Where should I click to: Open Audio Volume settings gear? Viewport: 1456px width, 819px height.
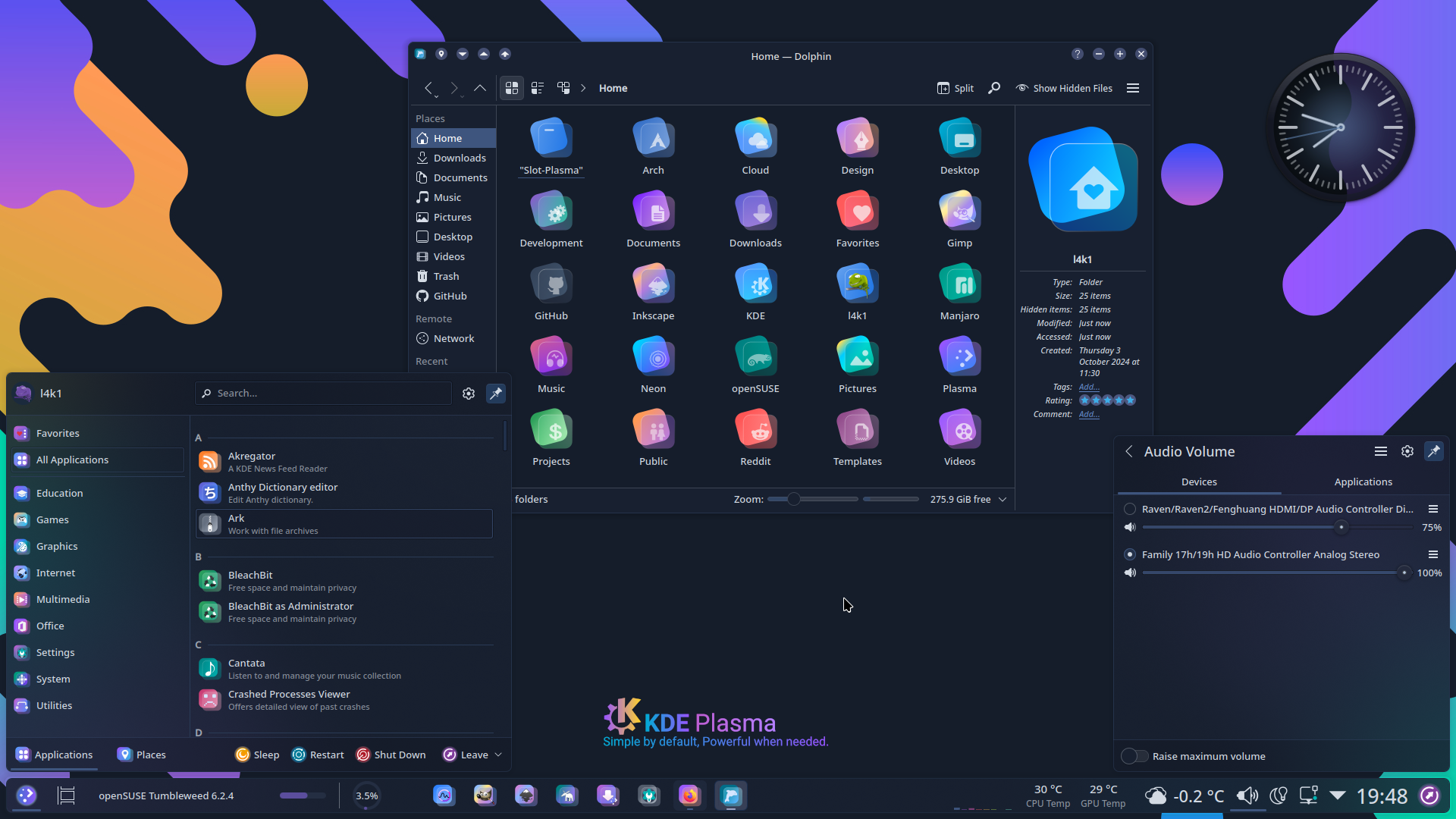(1407, 451)
